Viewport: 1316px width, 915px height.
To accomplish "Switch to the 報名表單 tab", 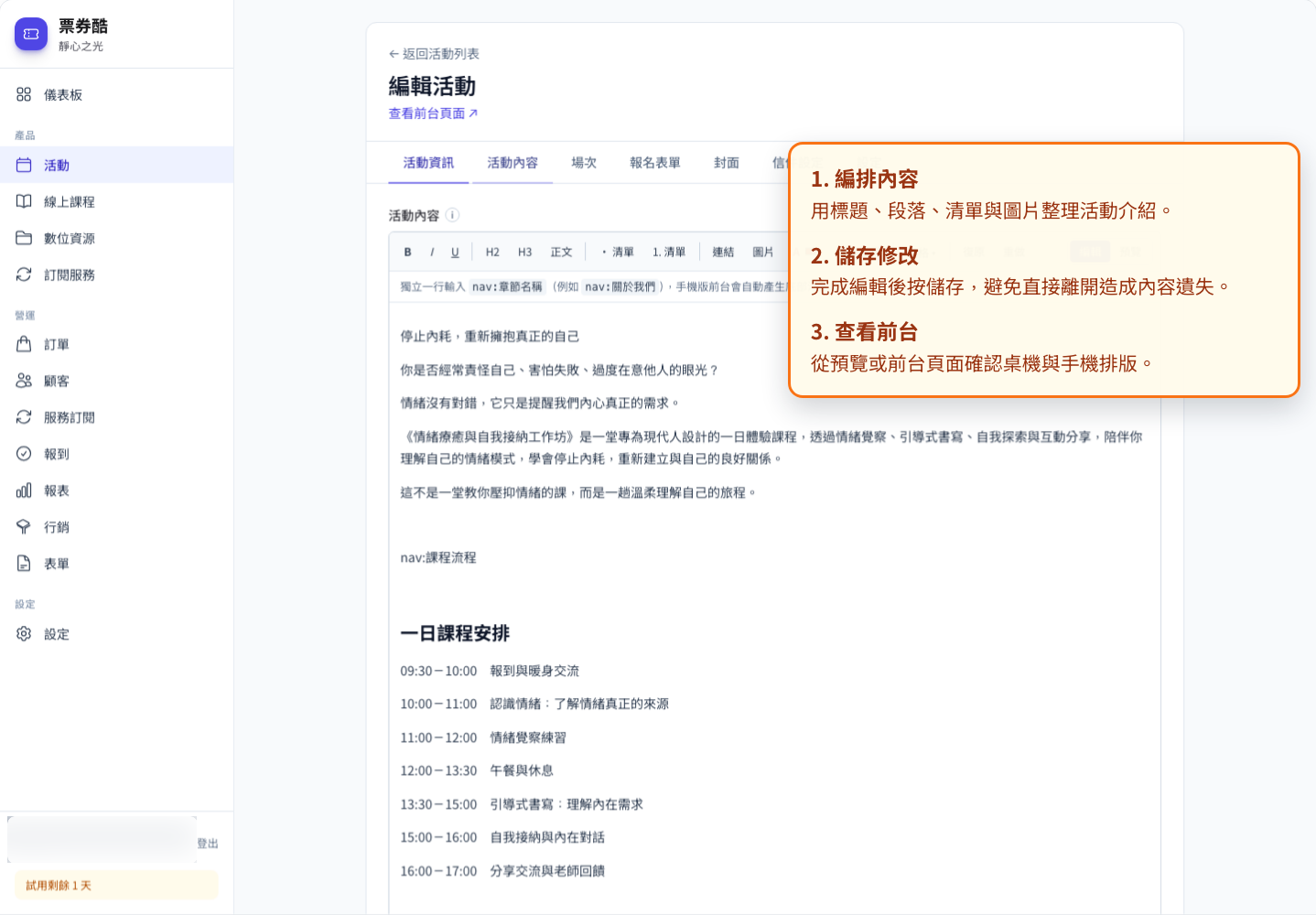I will point(655,163).
